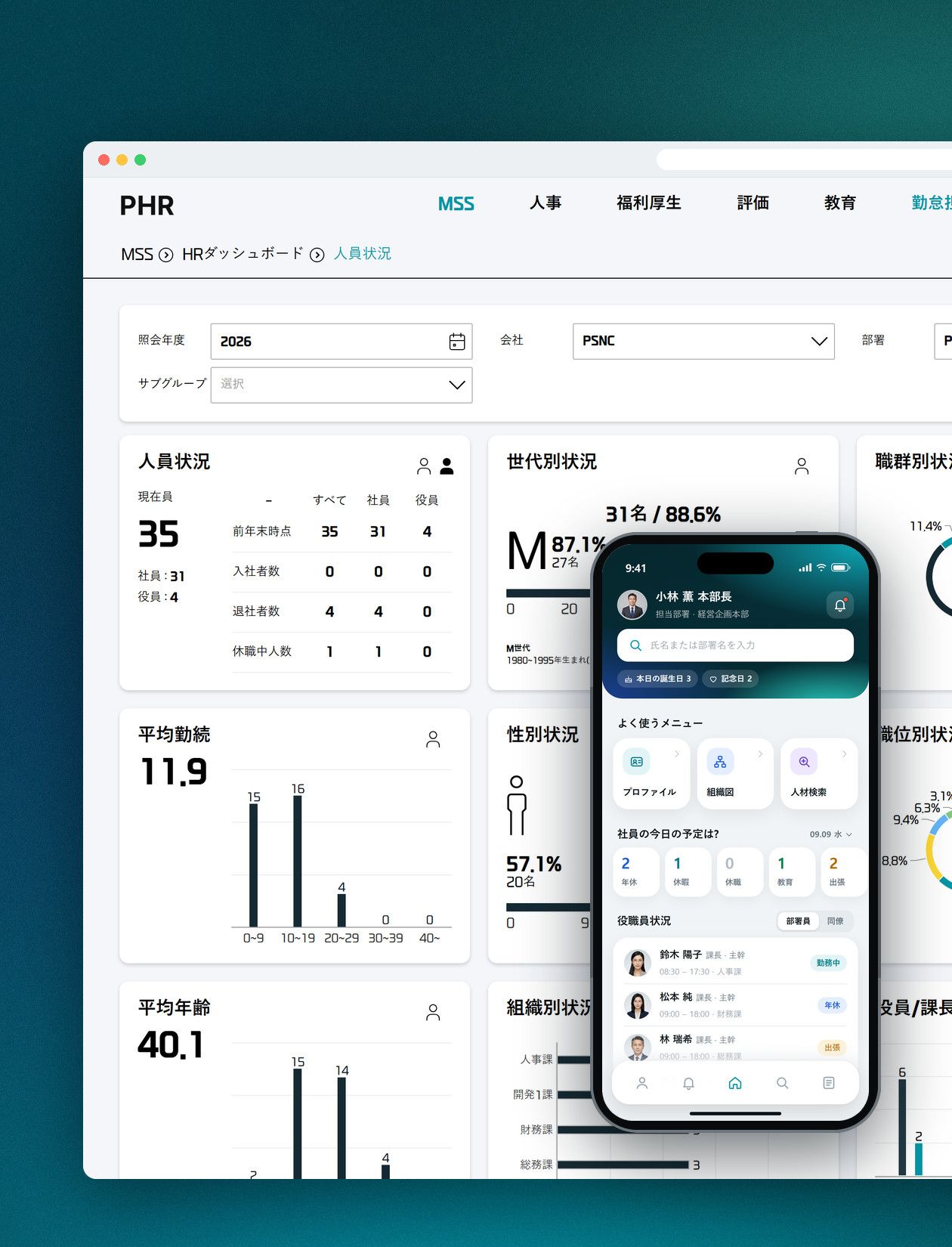Click the HRダッシュボード breadcrumb link
The image size is (952, 1247).
coord(243,254)
